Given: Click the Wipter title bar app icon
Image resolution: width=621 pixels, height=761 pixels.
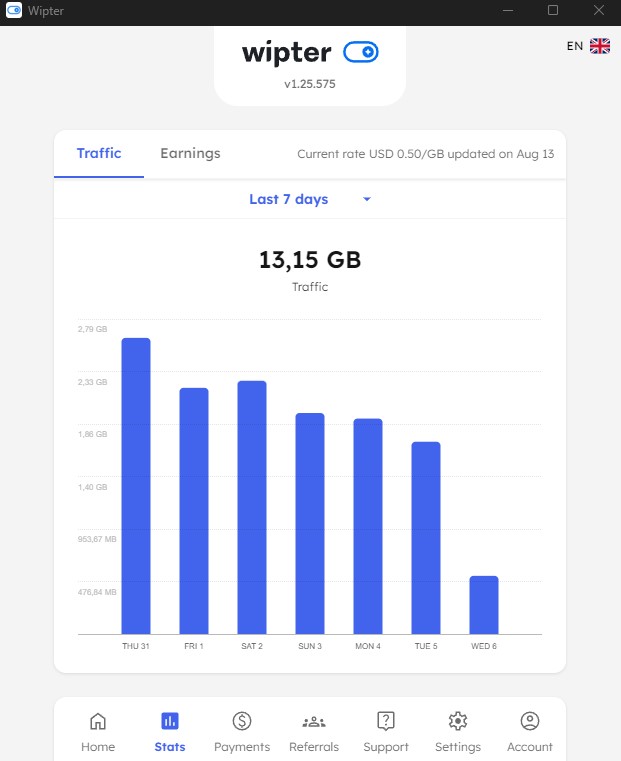Looking at the screenshot, I should coord(14,10).
